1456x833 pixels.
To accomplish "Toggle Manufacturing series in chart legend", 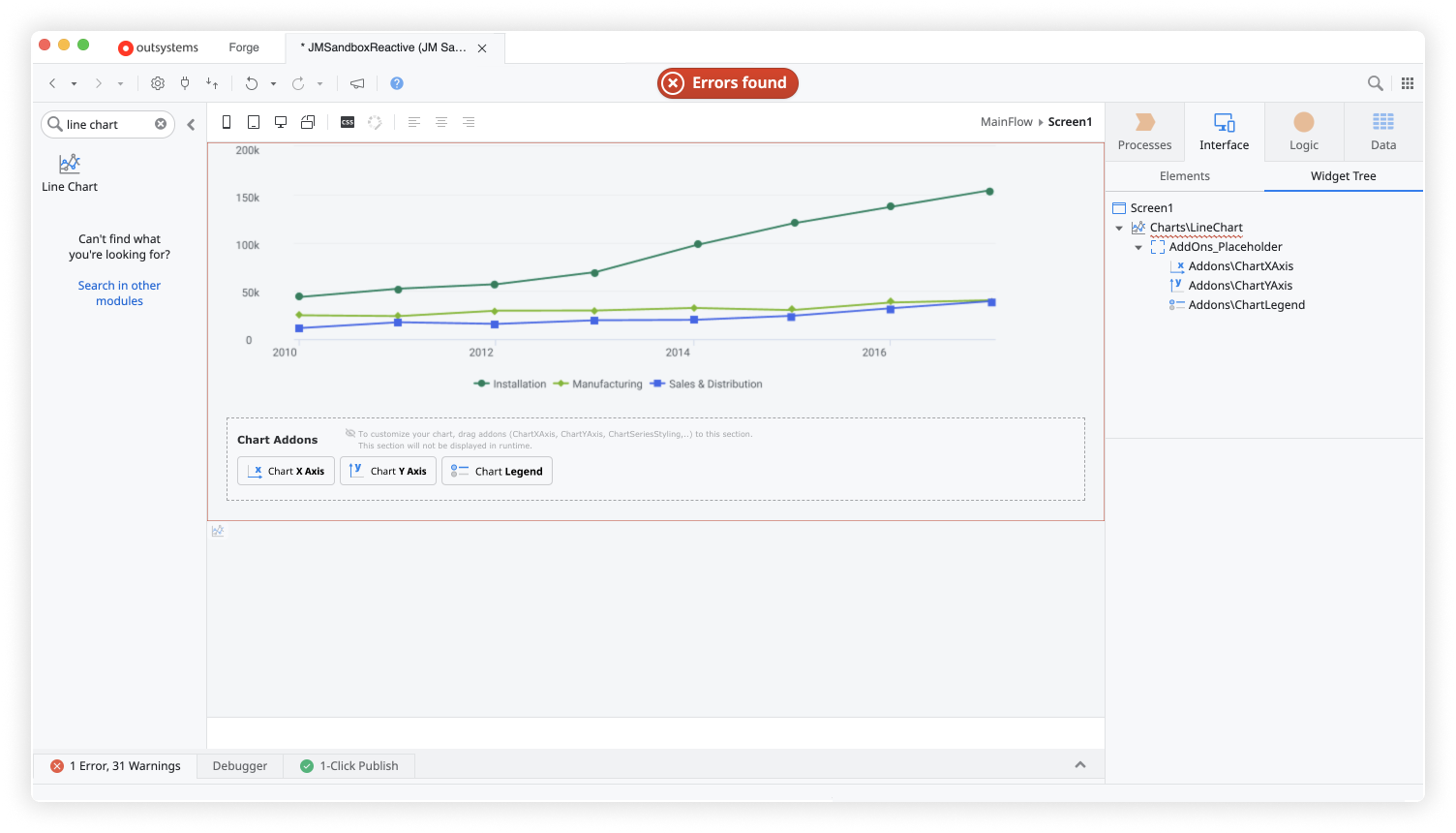I will click(x=597, y=385).
